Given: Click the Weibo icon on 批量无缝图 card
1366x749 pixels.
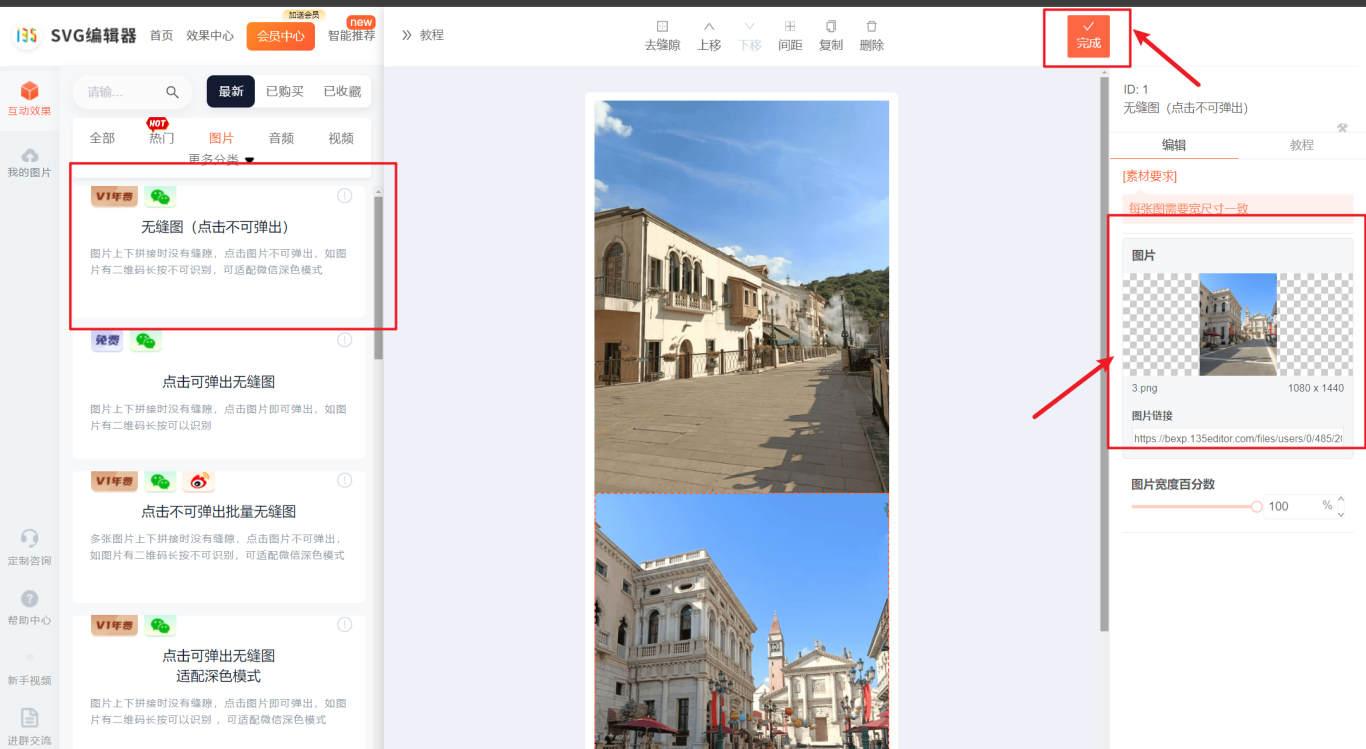Looking at the screenshot, I should [x=198, y=482].
